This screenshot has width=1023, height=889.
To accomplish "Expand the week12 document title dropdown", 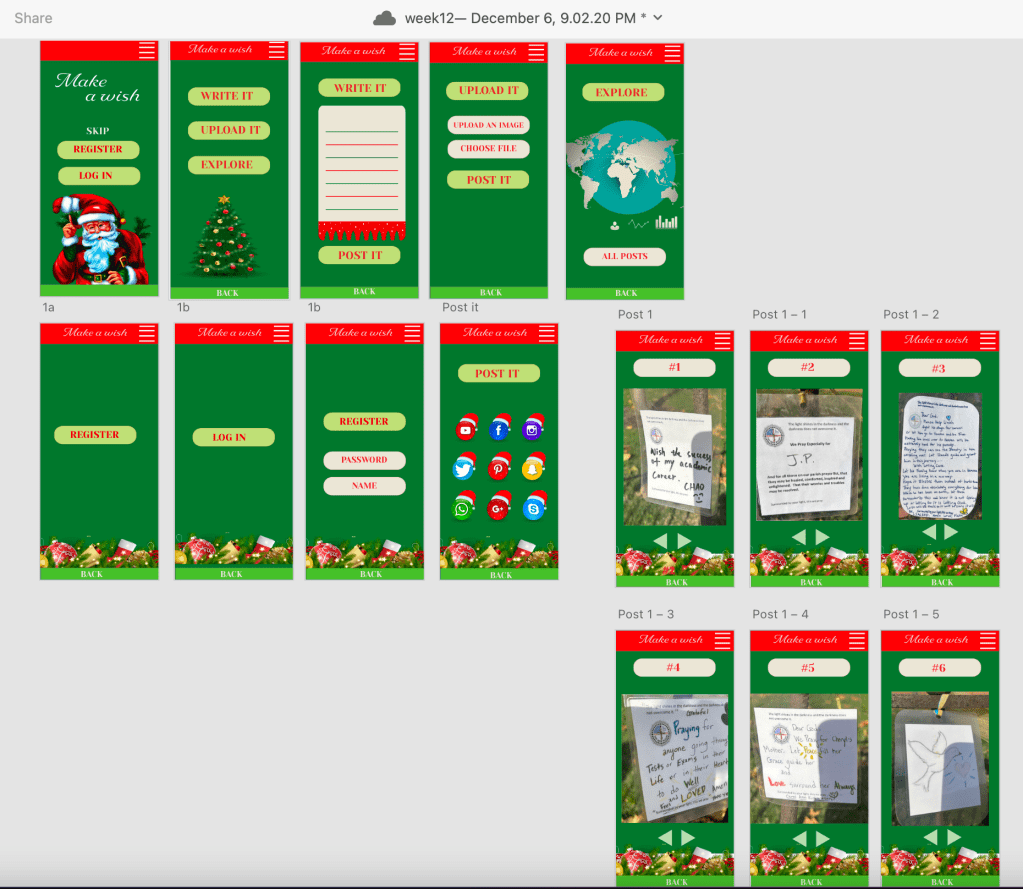I will [657, 18].
